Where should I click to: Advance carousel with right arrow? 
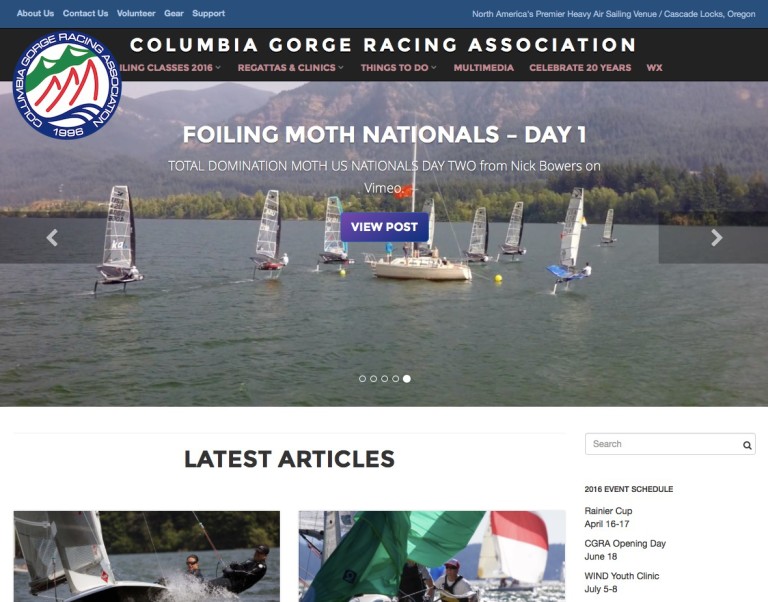coord(717,238)
